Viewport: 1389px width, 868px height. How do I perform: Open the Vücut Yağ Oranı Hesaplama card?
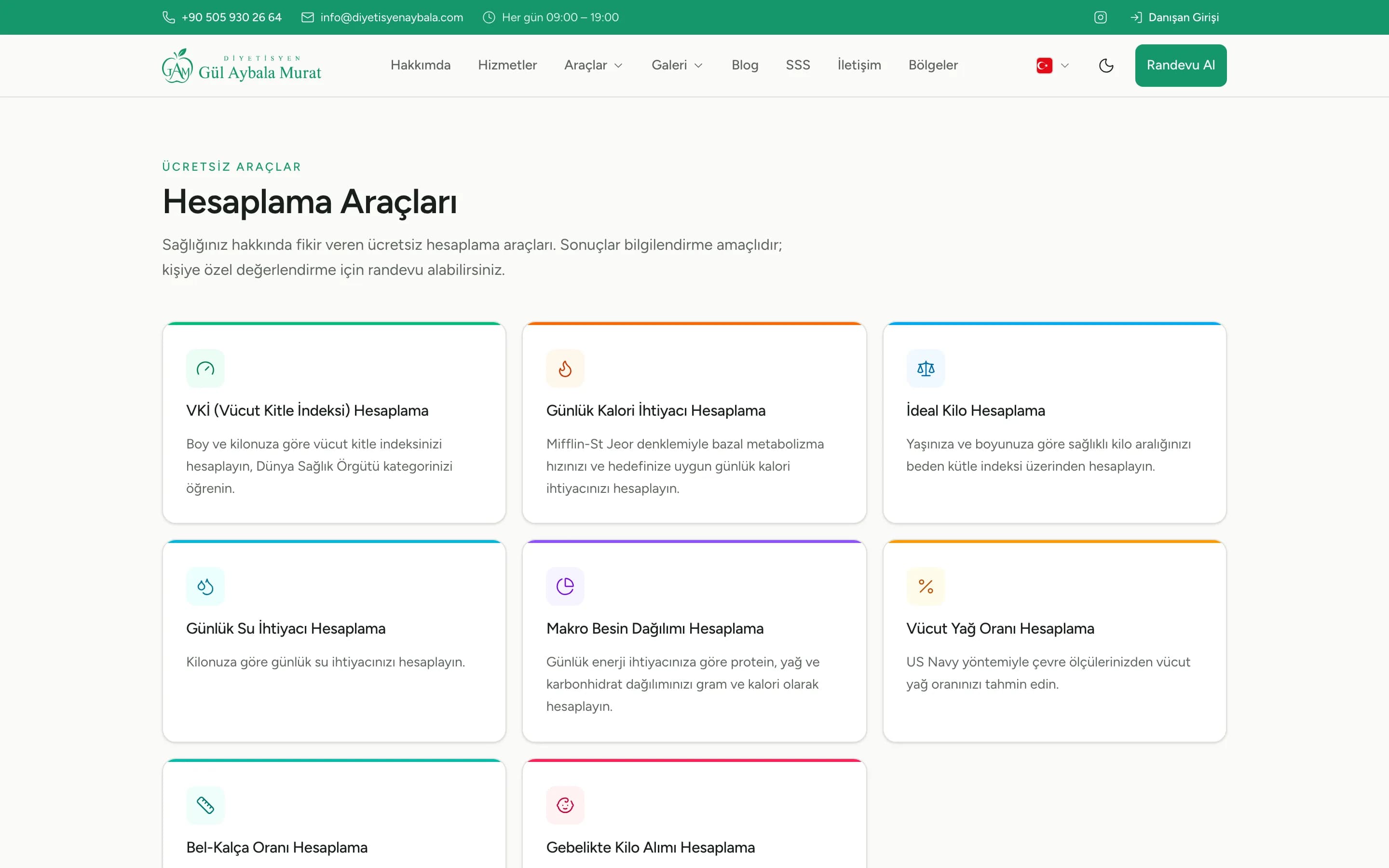click(1054, 641)
